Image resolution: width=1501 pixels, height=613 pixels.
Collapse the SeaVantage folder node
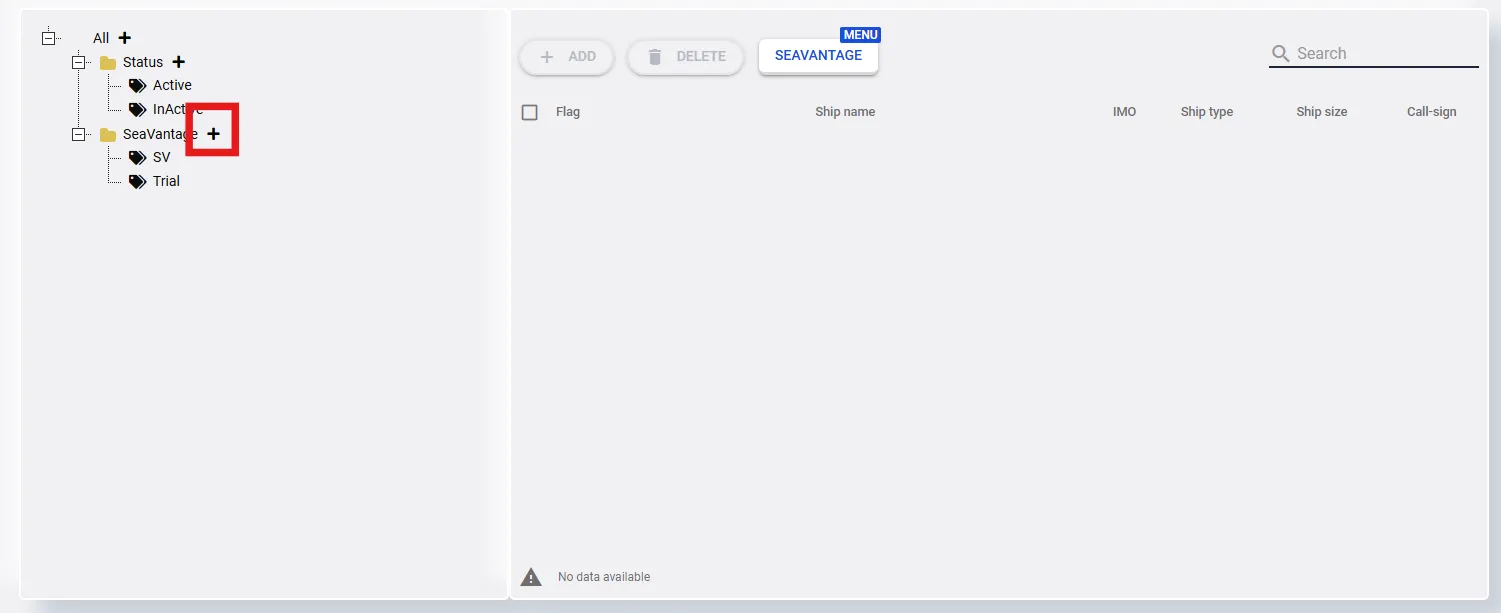point(78,134)
